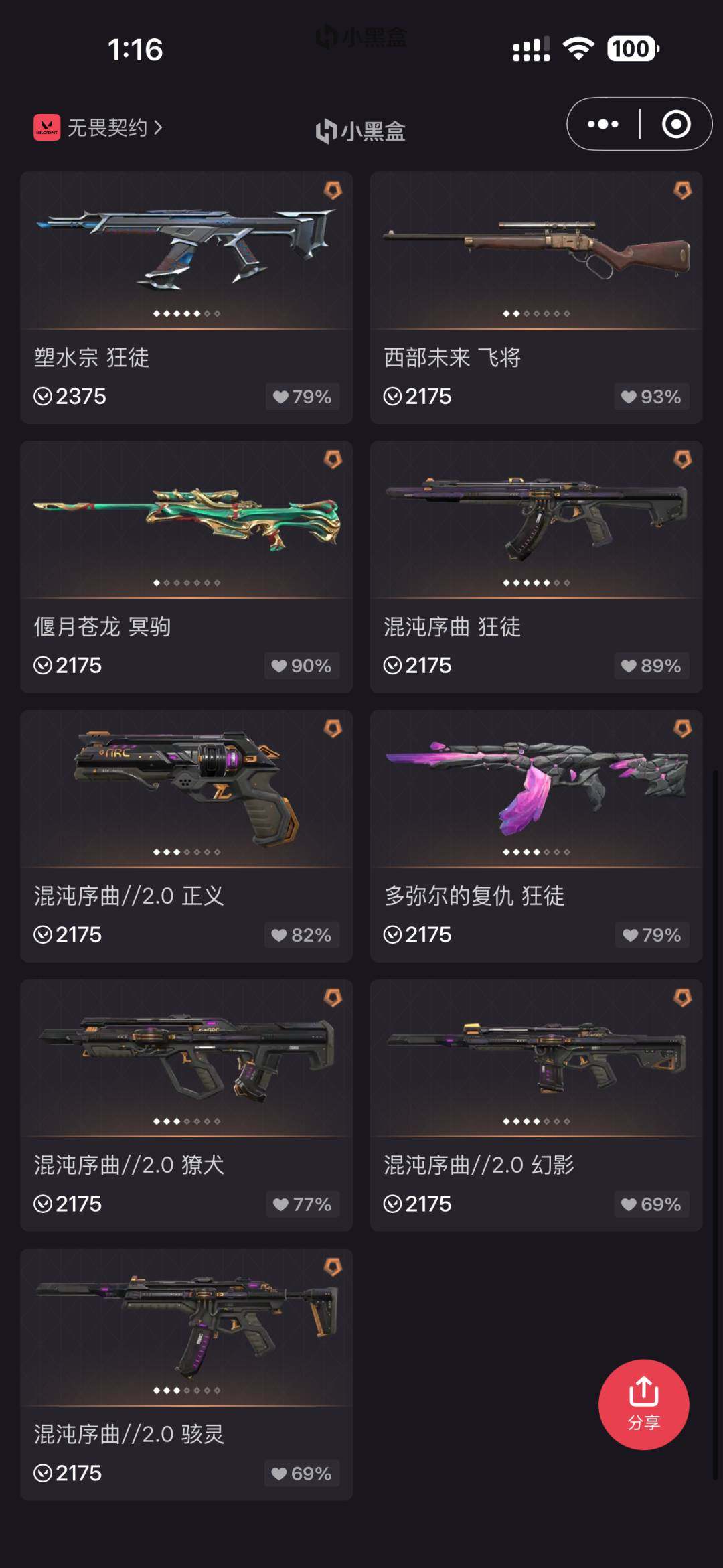723x1568 pixels.
Task: Tap the red 分享 share button
Action: click(643, 1405)
